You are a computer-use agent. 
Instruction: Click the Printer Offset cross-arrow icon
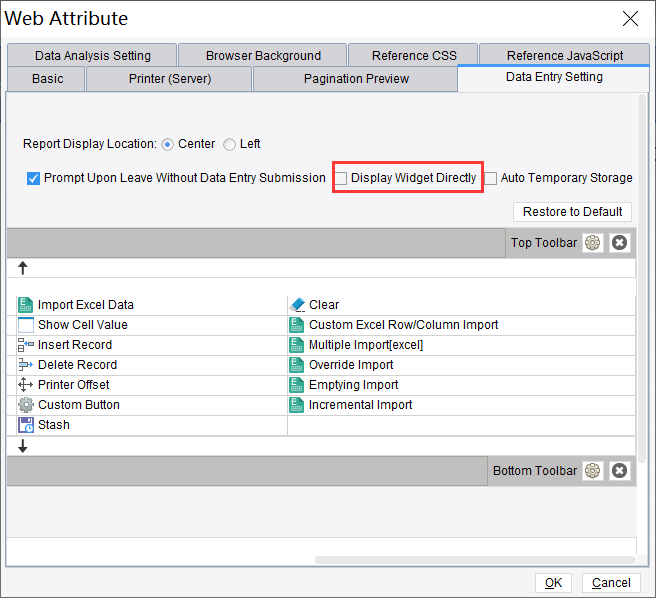pos(26,385)
